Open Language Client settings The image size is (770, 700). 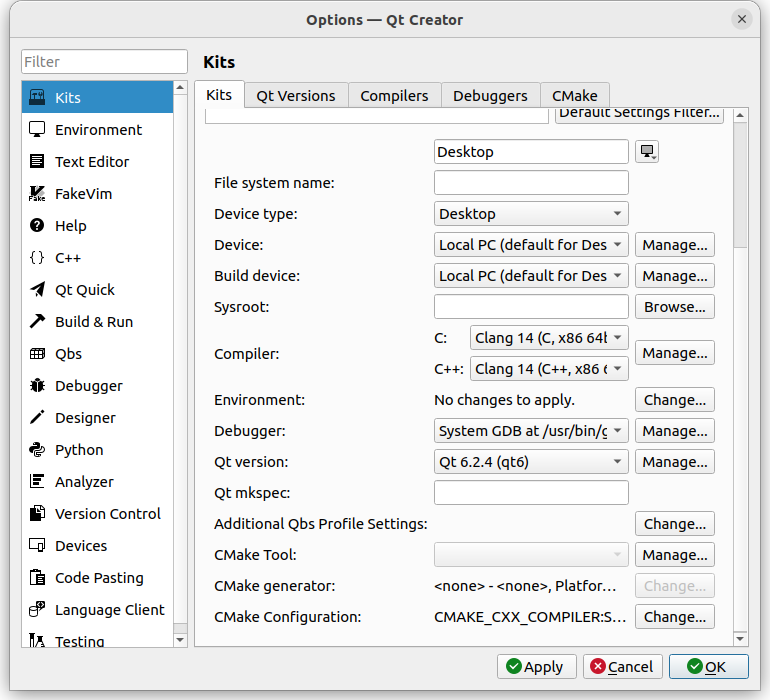(x=97, y=610)
